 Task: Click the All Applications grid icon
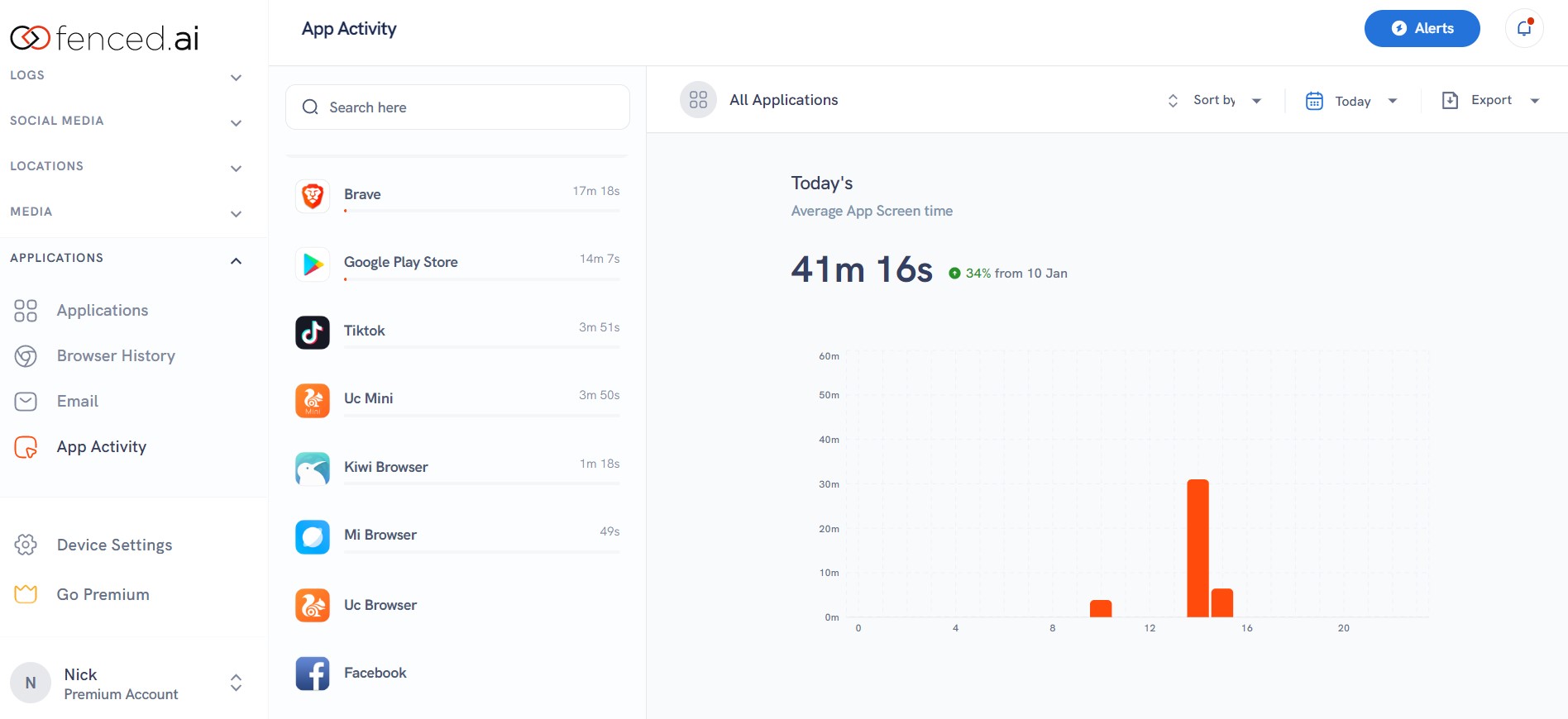tap(698, 100)
